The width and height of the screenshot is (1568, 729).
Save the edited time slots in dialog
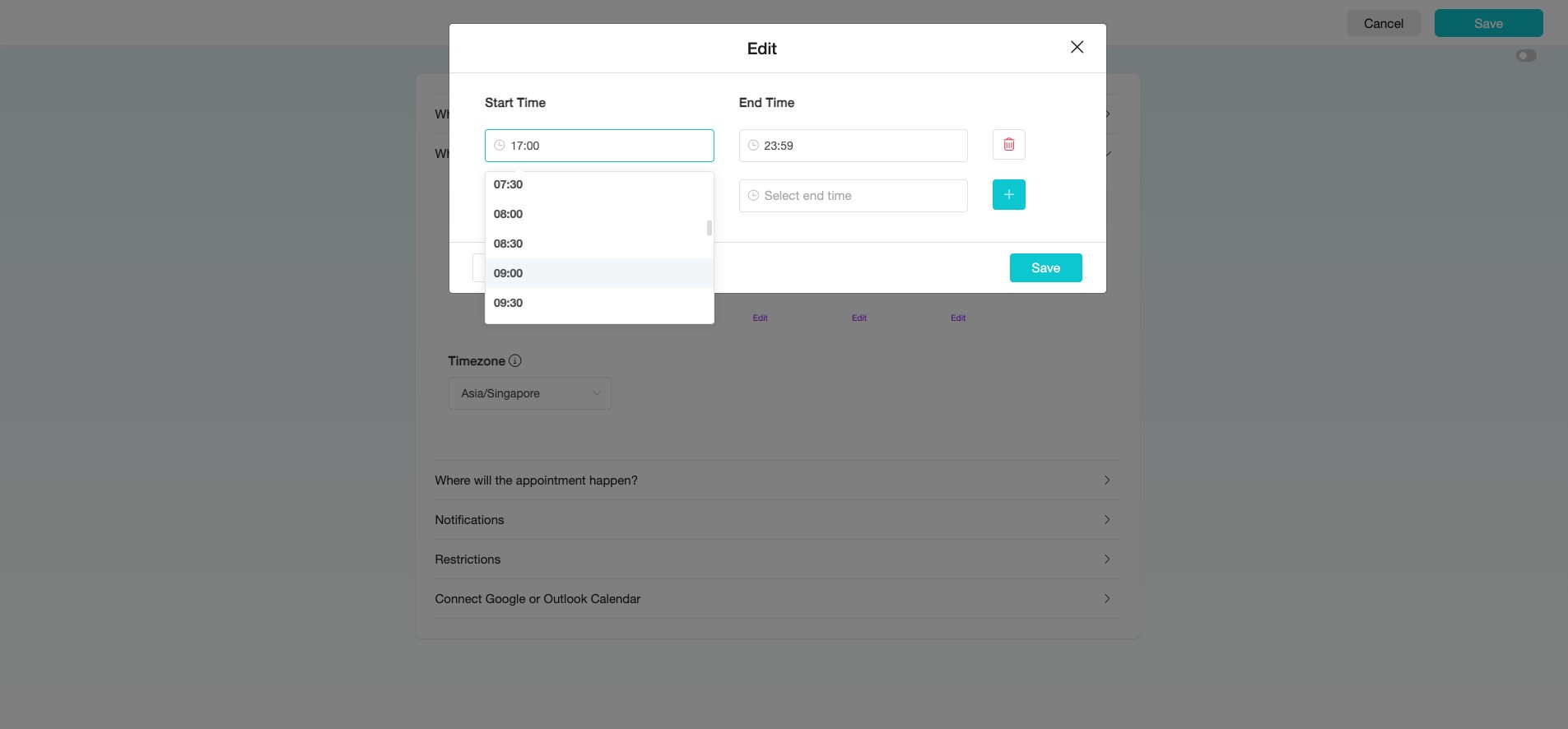click(1045, 268)
